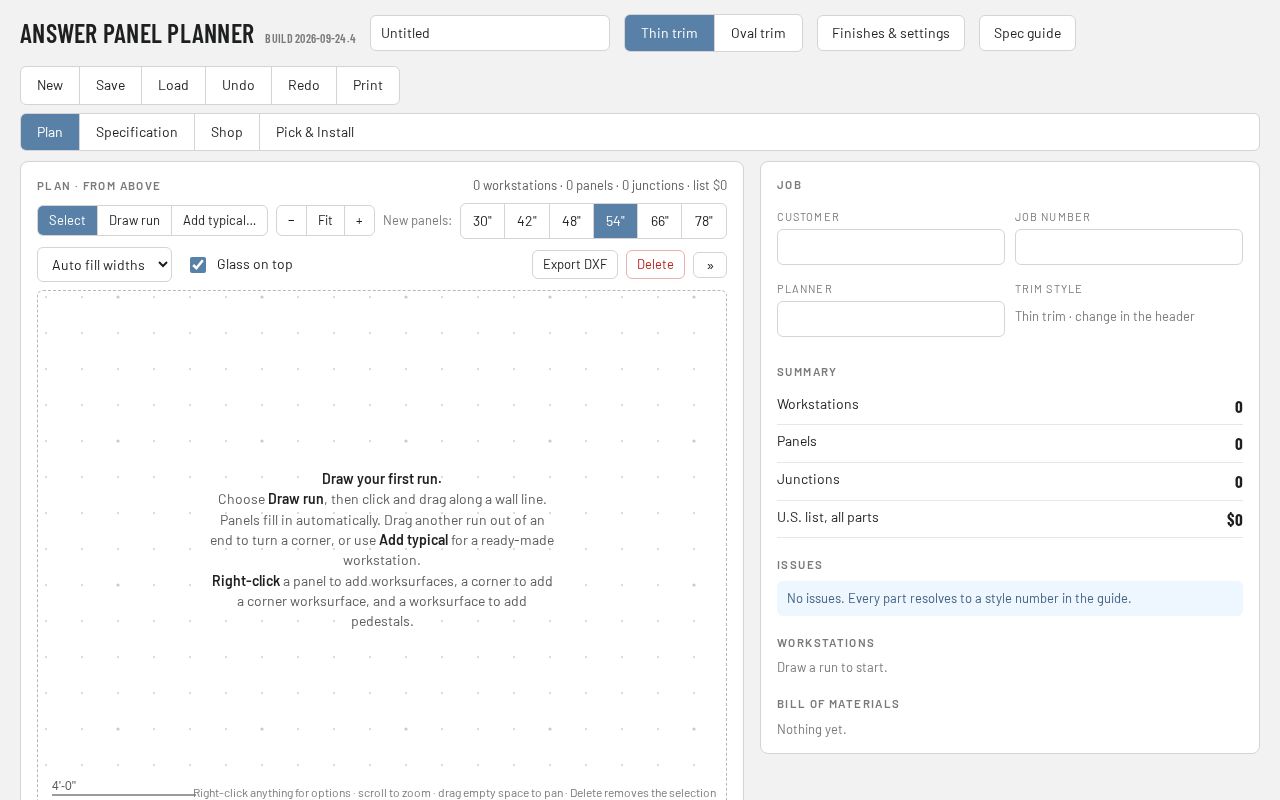
Task: Click the Customer input field
Action: pos(891,247)
